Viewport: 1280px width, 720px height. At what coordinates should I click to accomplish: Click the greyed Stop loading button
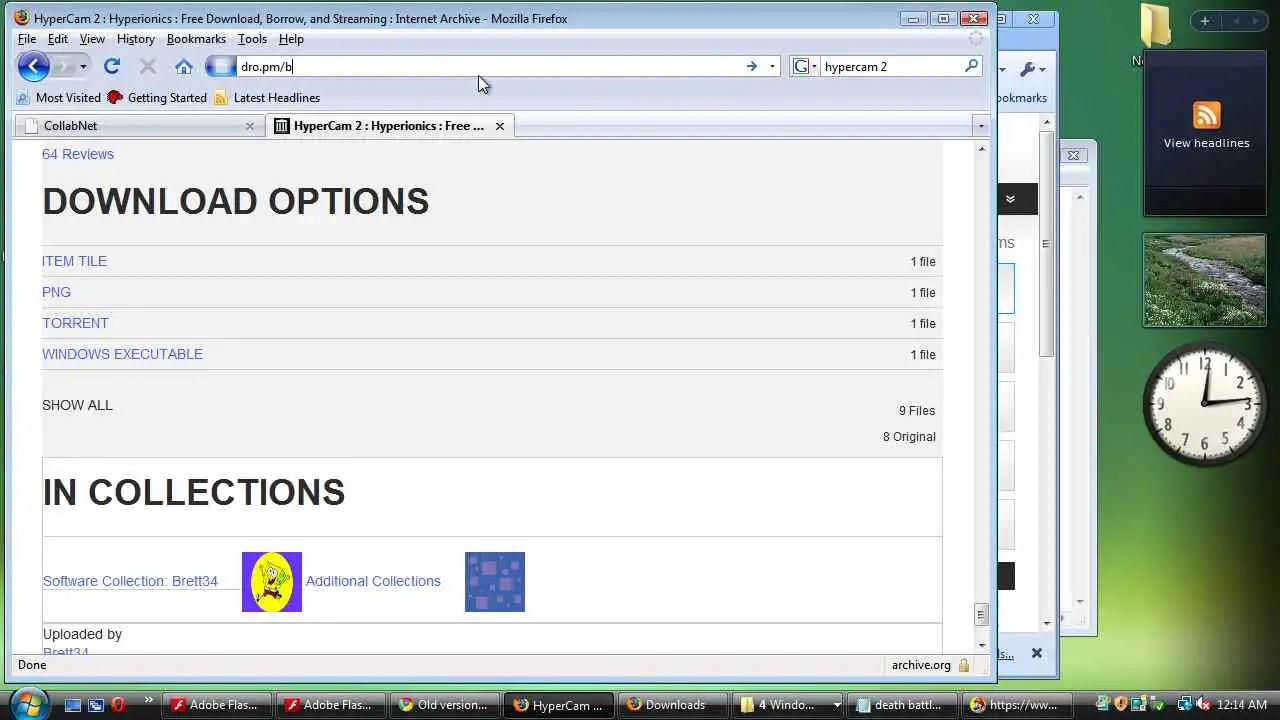tap(147, 67)
